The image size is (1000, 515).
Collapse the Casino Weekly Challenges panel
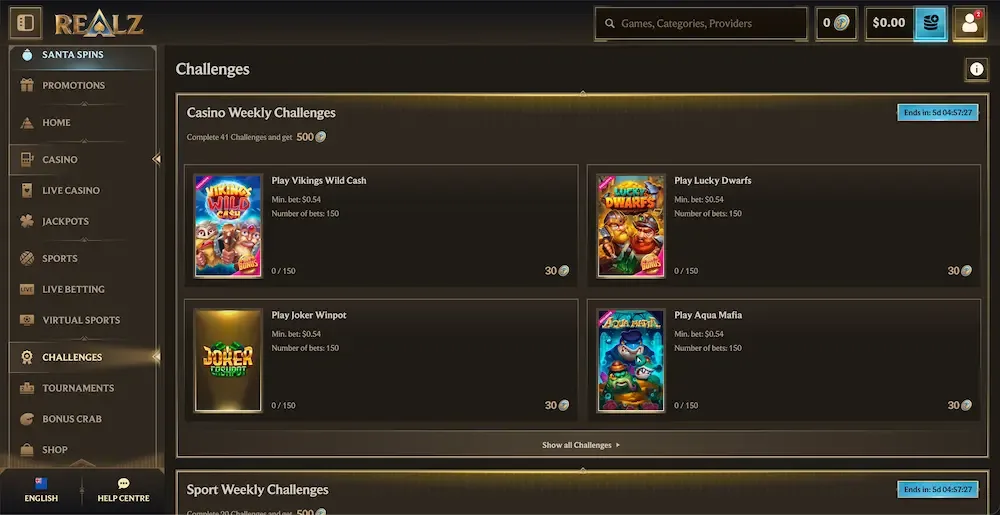coord(582,94)
